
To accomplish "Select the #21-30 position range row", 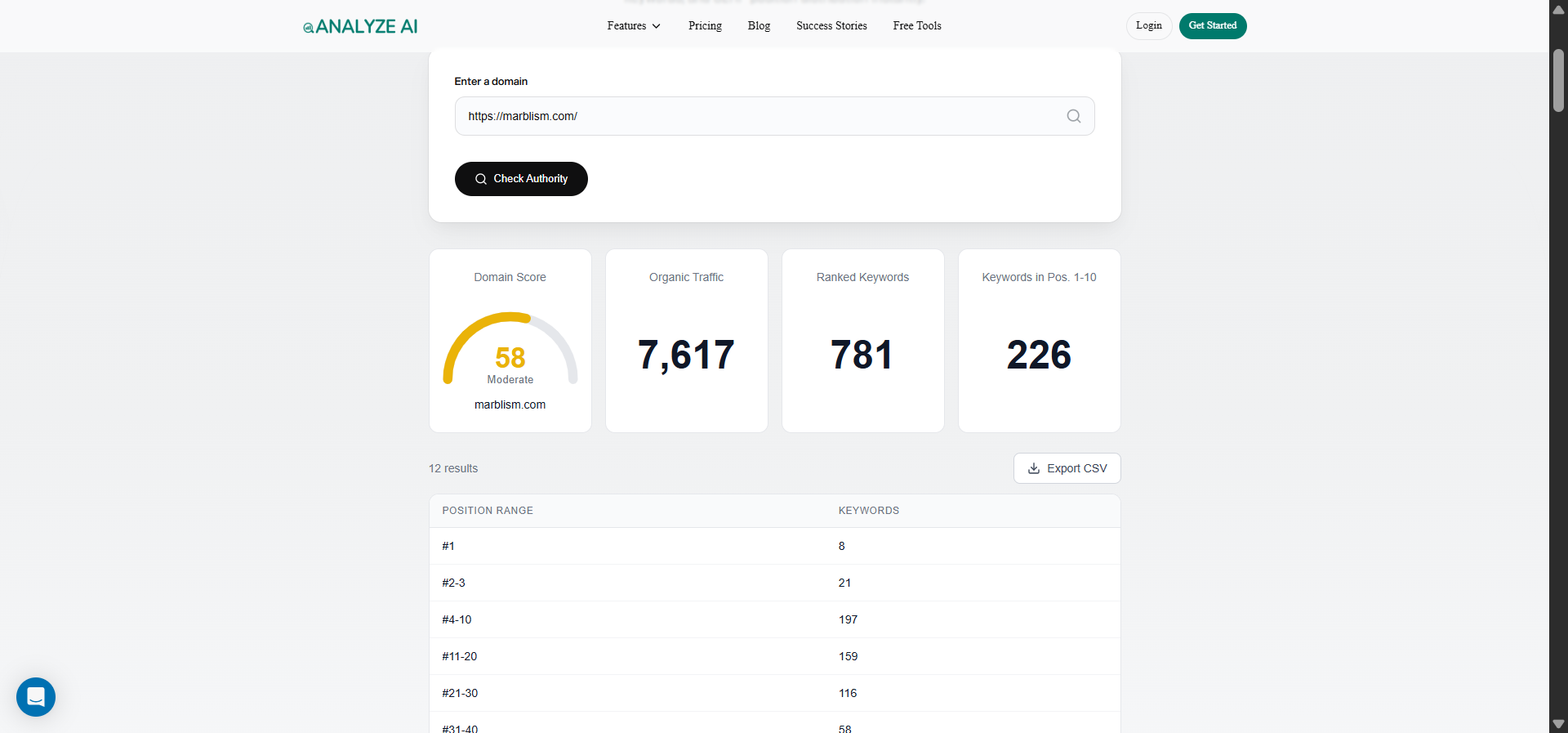I will [774, 693].
